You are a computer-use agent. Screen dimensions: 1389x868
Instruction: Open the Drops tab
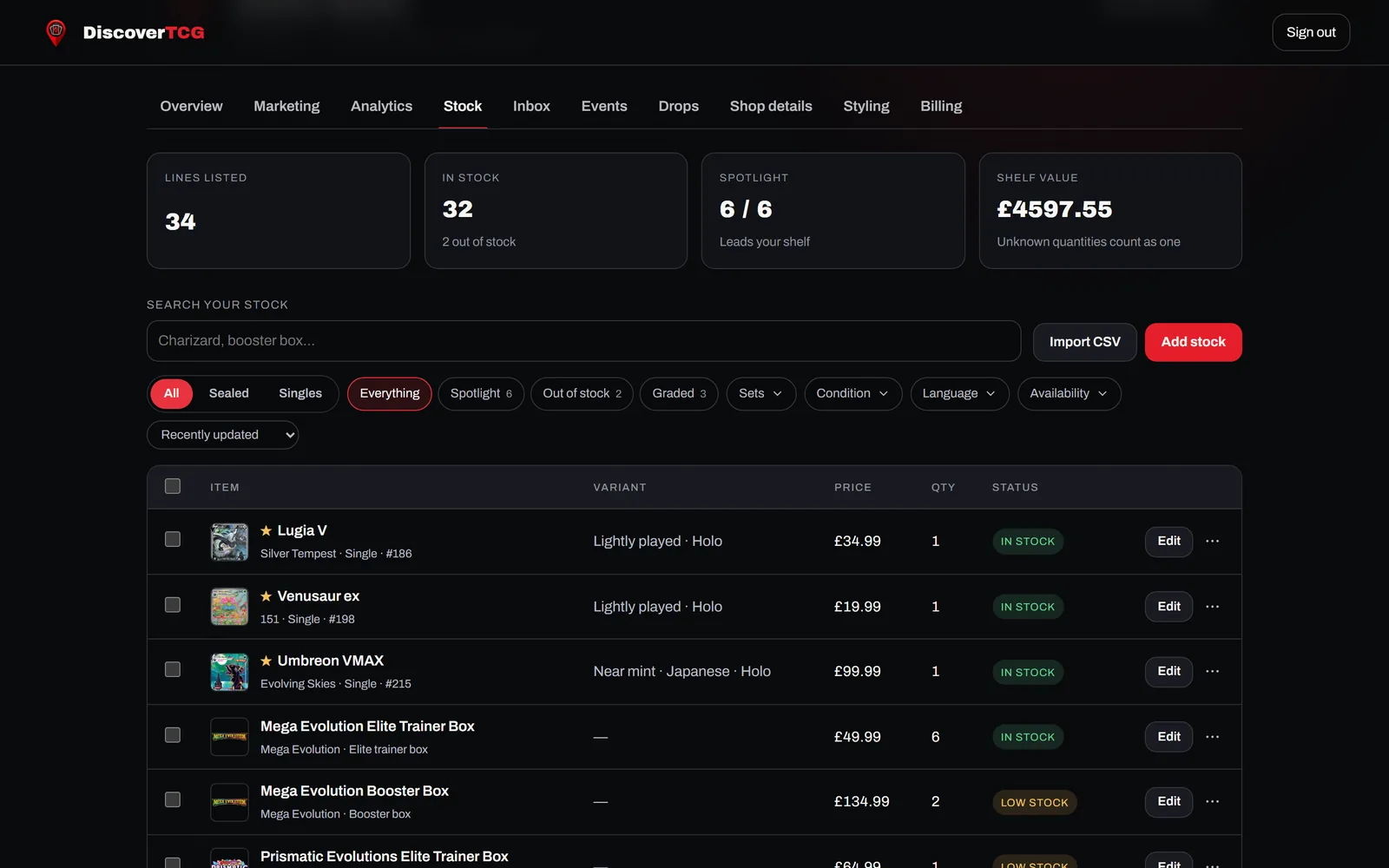678,106
